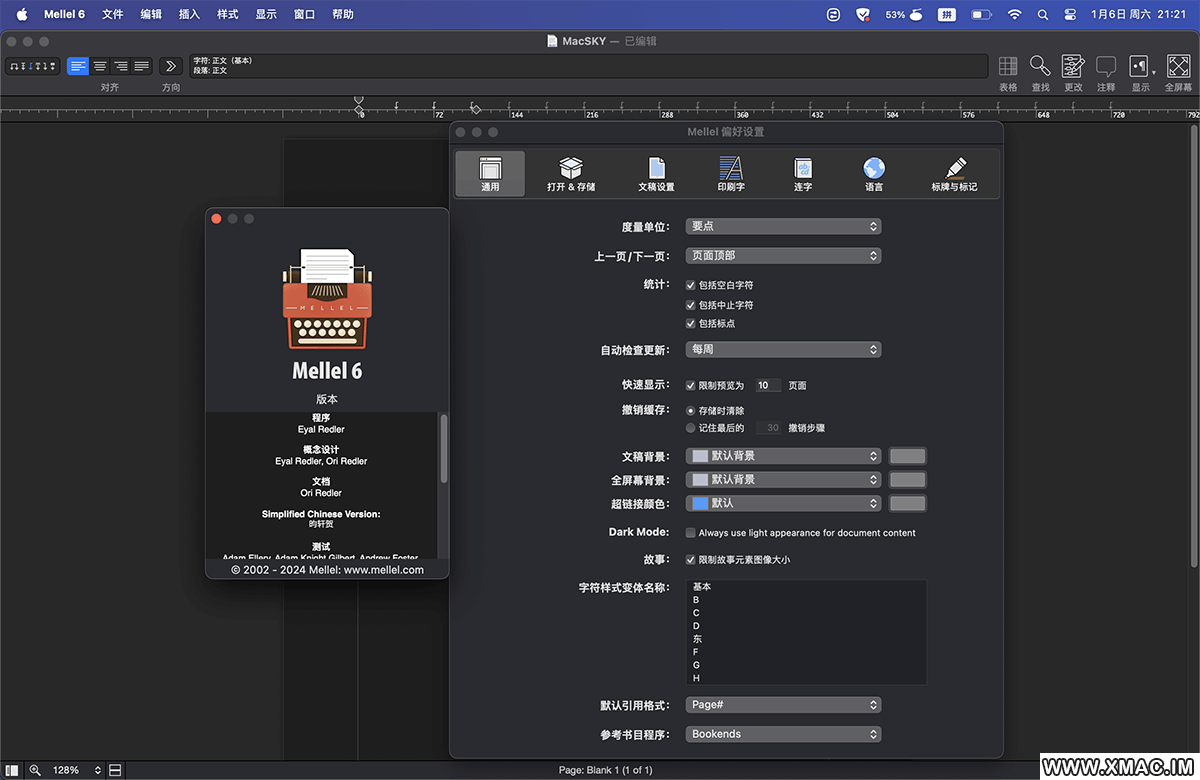Click color well next to 超链接颜色
Viewport: 1200px width, 780px height.
click(908, 503)
